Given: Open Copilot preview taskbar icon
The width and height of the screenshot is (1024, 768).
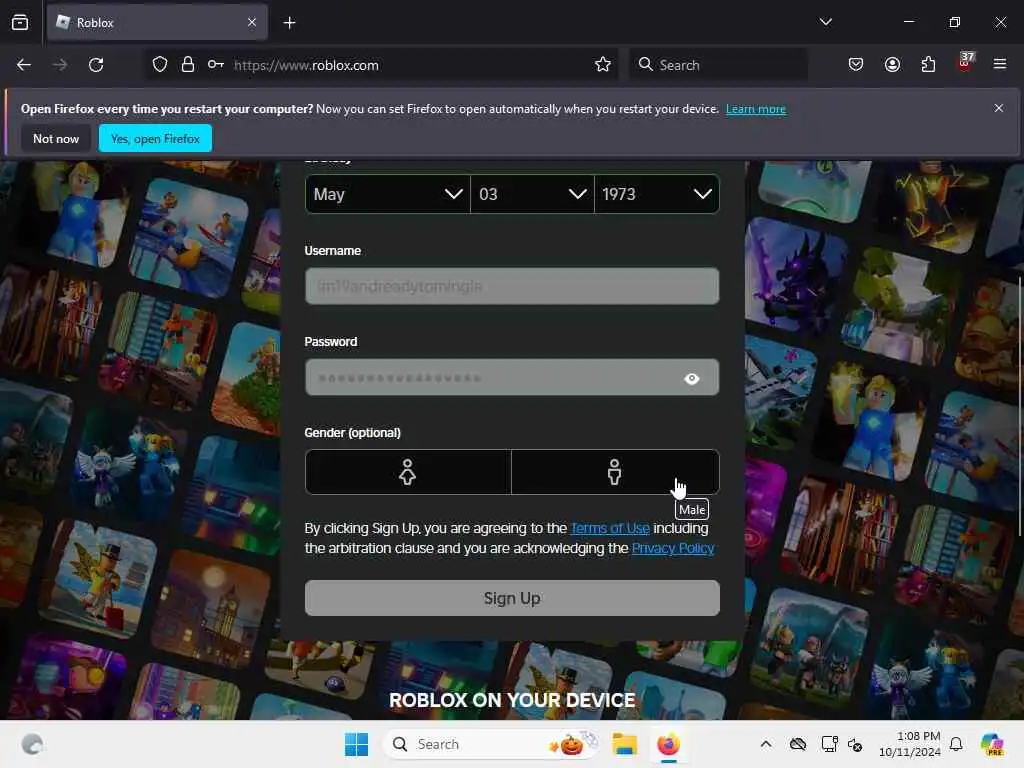Looking at the screenshot, I should pyautogui.click(x=992, y=744).
